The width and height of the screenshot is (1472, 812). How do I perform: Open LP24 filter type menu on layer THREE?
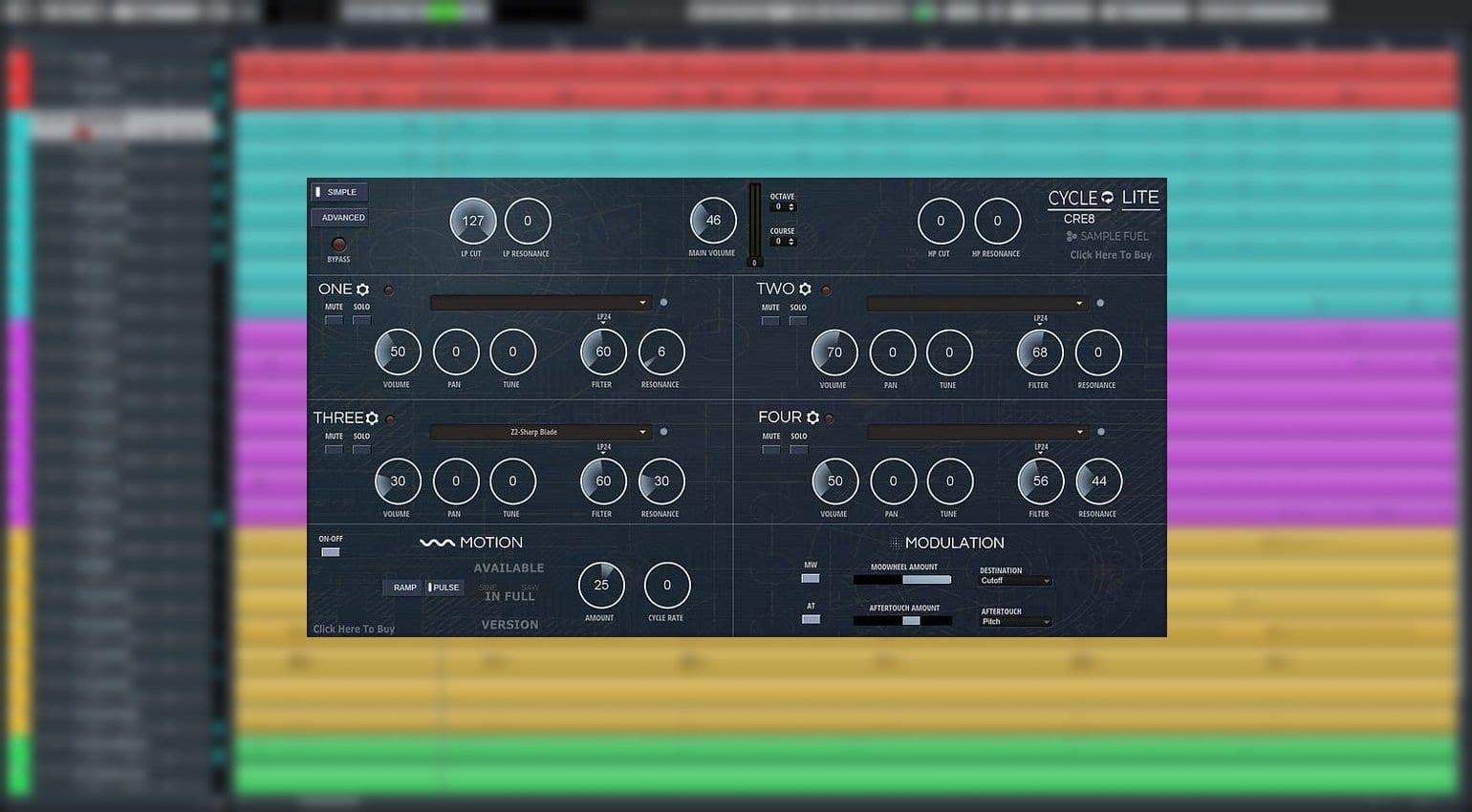click(x=604, y=448)
